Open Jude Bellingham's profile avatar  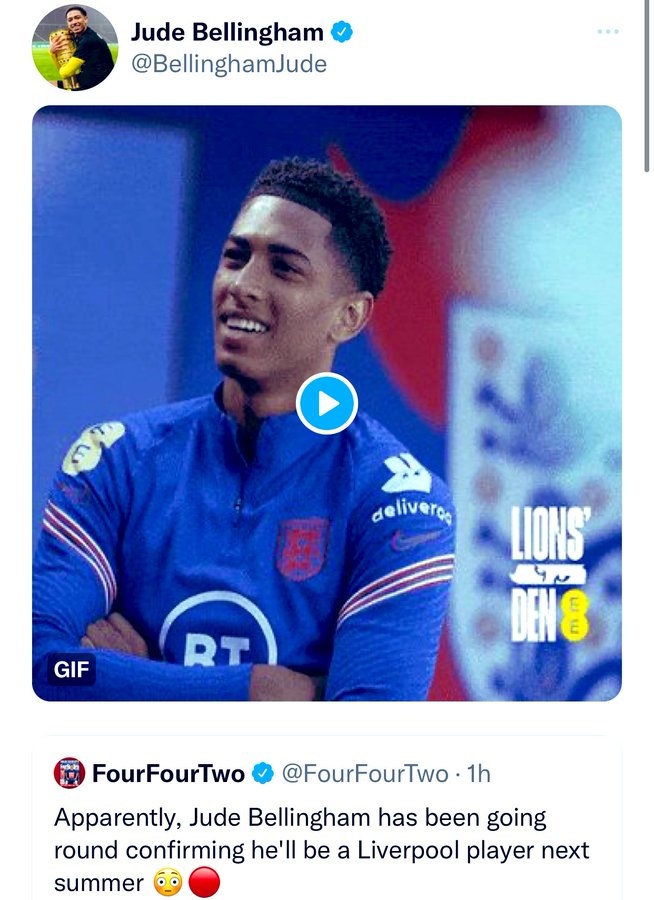74,47
